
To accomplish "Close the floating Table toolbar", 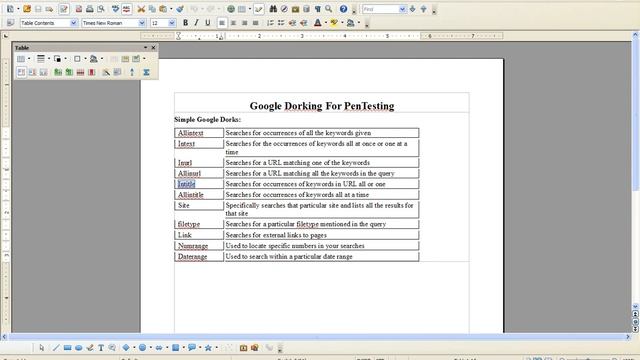I will click(153, 47).
